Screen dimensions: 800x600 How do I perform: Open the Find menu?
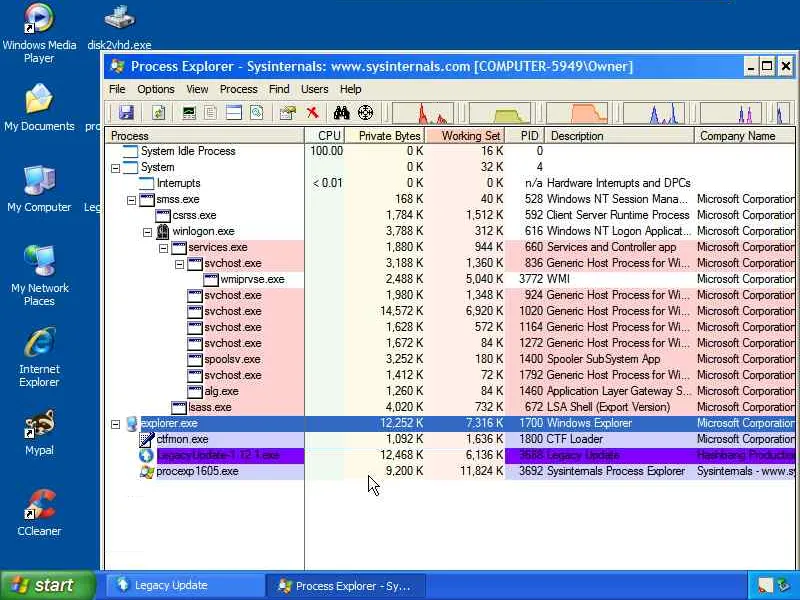point(279,89)
